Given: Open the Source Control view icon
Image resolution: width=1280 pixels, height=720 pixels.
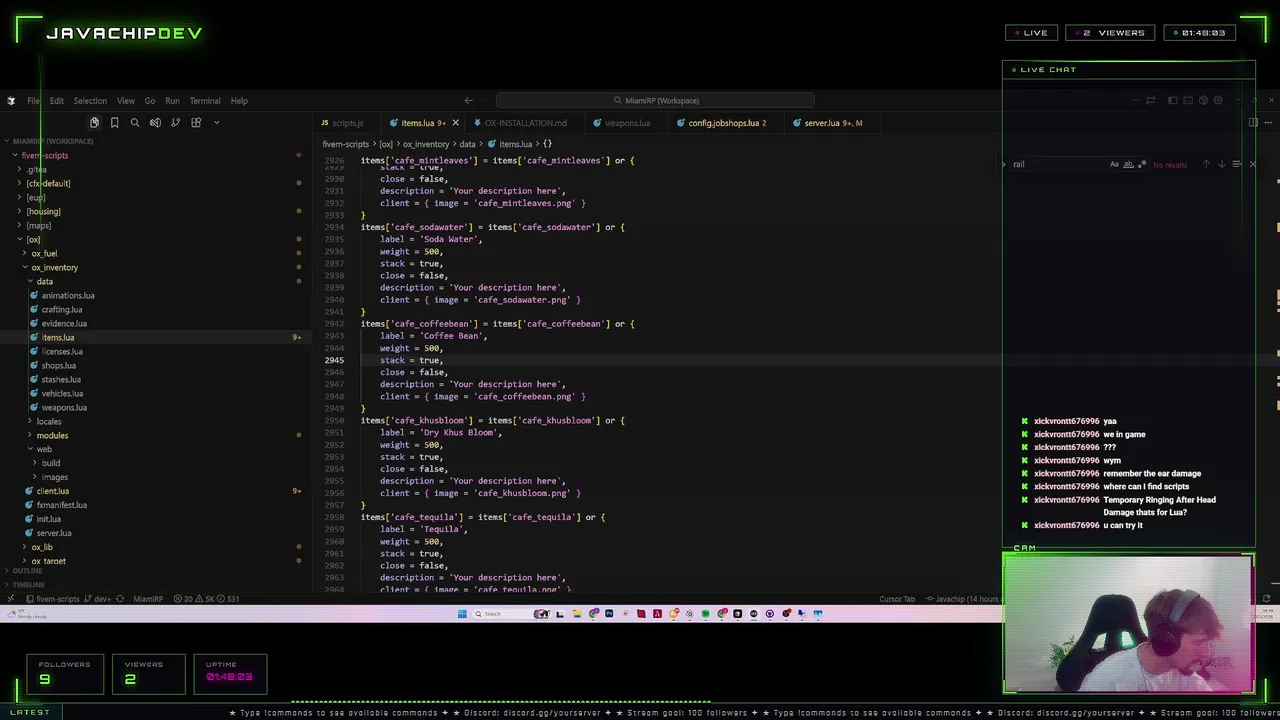Looking at the screenshot, I should pyautogui.click(x=176, y=123).
